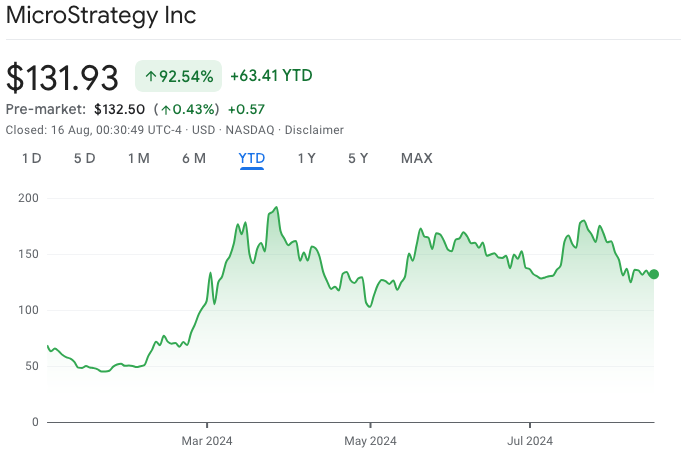Click the pre-market $132.50 price

119,109
